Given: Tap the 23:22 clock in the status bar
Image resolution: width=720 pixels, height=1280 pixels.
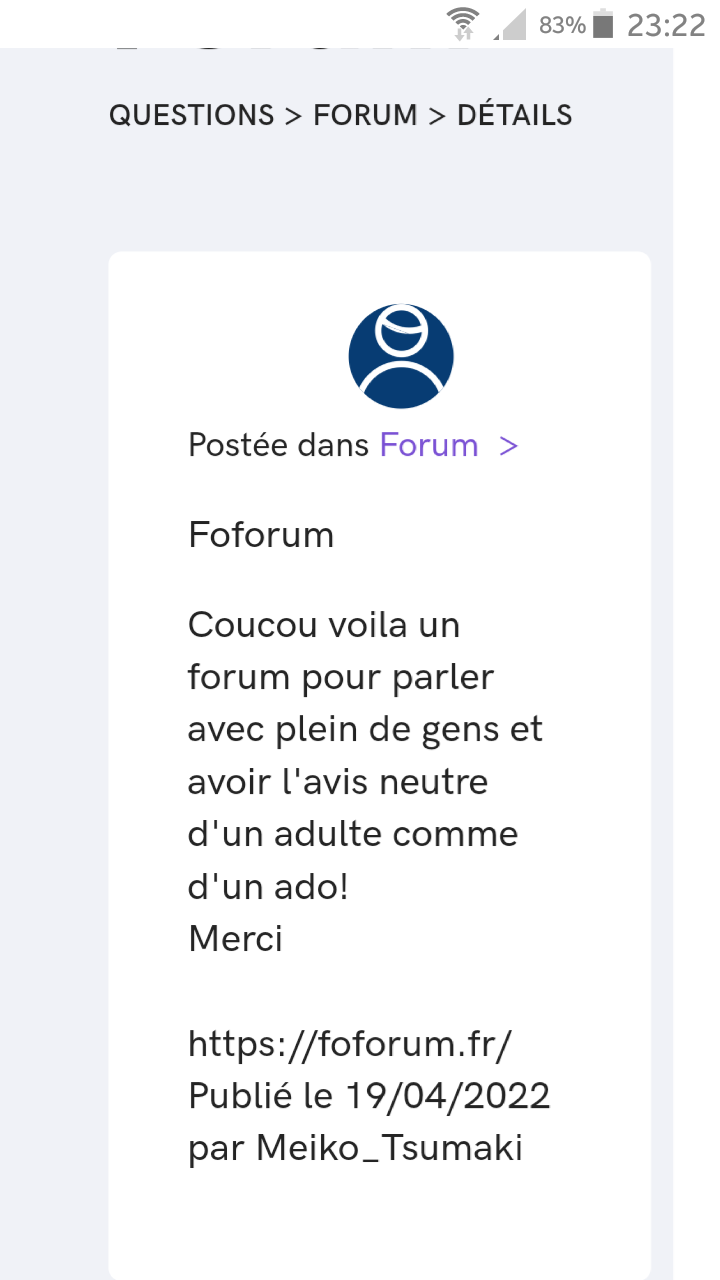Looking at the screenshot, I should point(666,25).
